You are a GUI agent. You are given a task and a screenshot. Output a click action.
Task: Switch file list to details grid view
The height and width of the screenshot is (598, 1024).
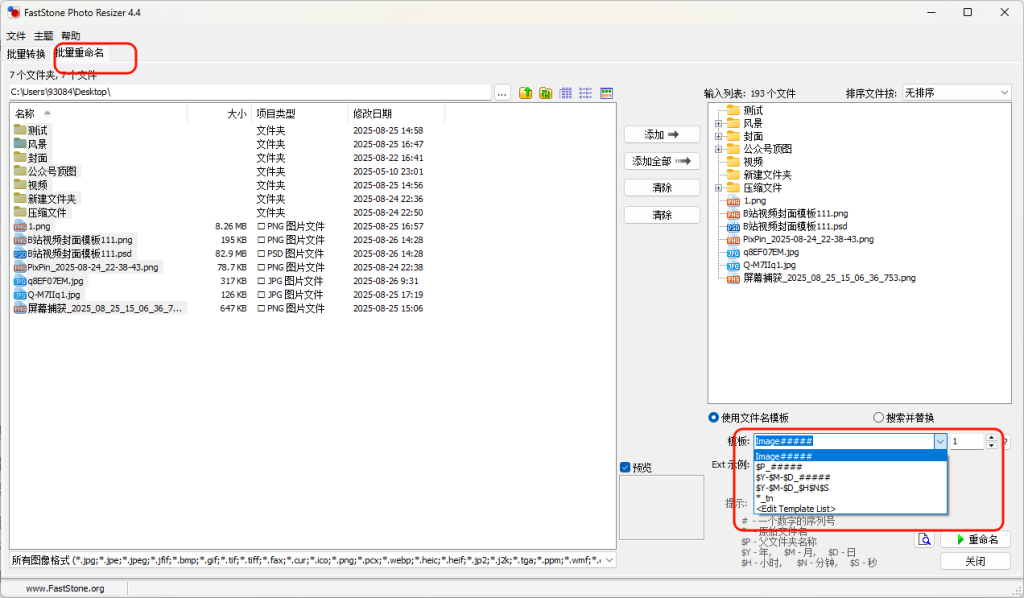(x=566, y=93)
